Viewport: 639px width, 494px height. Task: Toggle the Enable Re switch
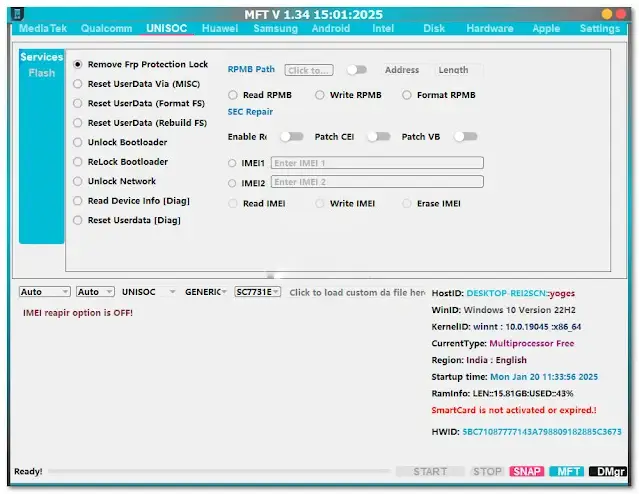pos(292,137)
